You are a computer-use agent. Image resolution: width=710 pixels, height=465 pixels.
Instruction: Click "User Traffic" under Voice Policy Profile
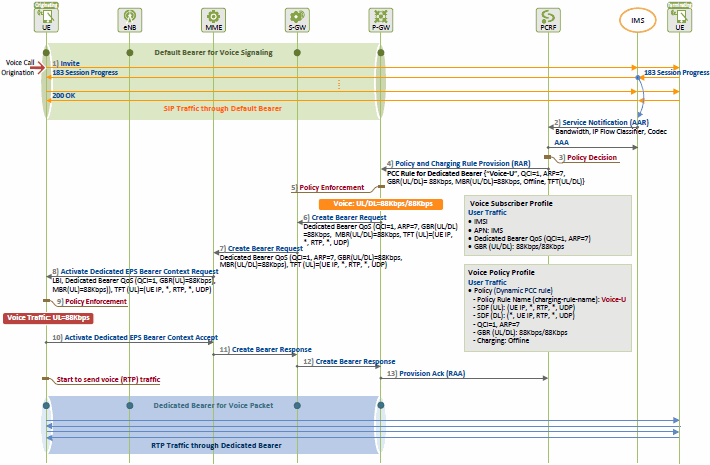[x=487, y=283]
